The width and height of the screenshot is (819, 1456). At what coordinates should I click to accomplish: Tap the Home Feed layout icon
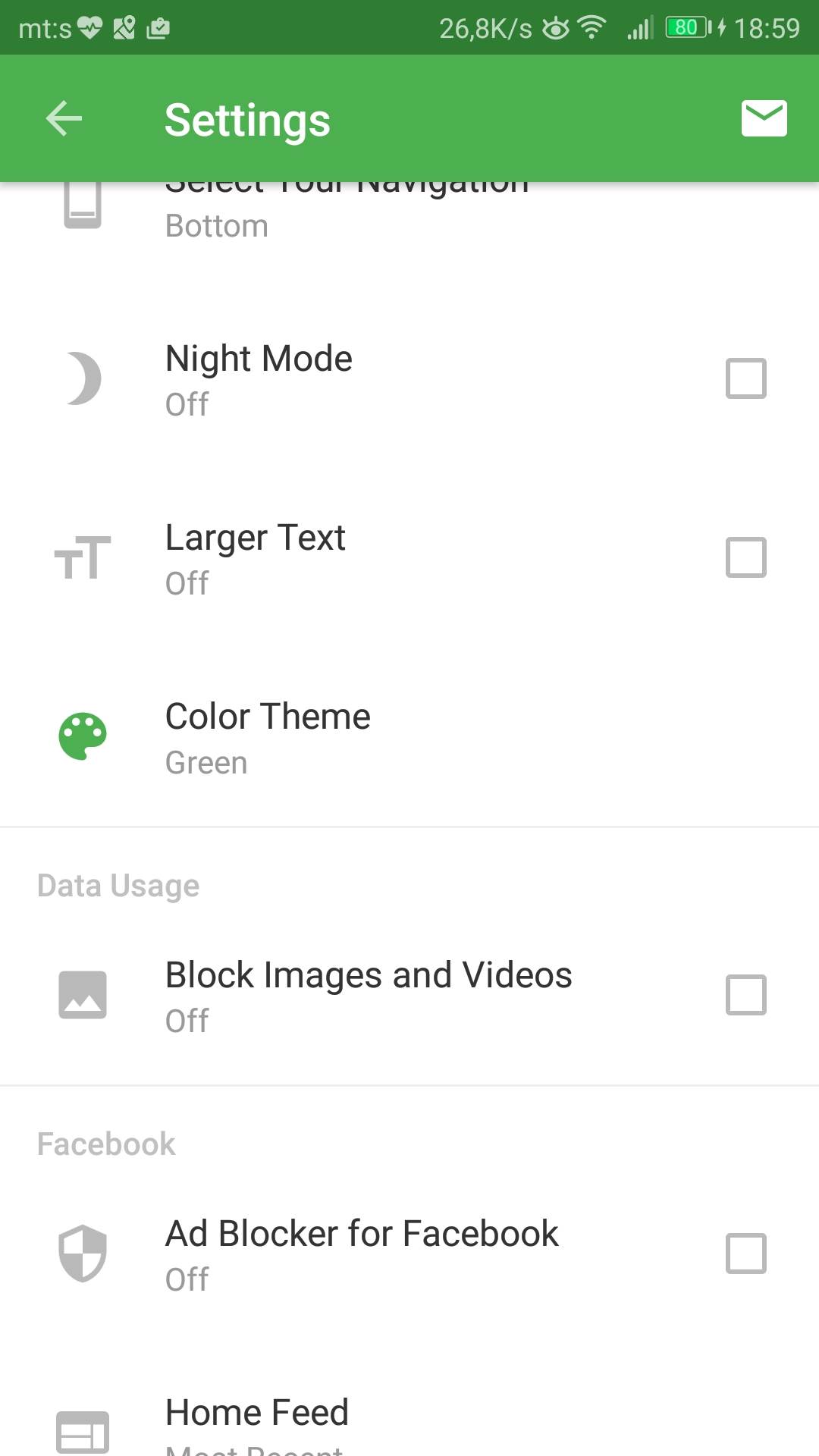click(83, 1432)
